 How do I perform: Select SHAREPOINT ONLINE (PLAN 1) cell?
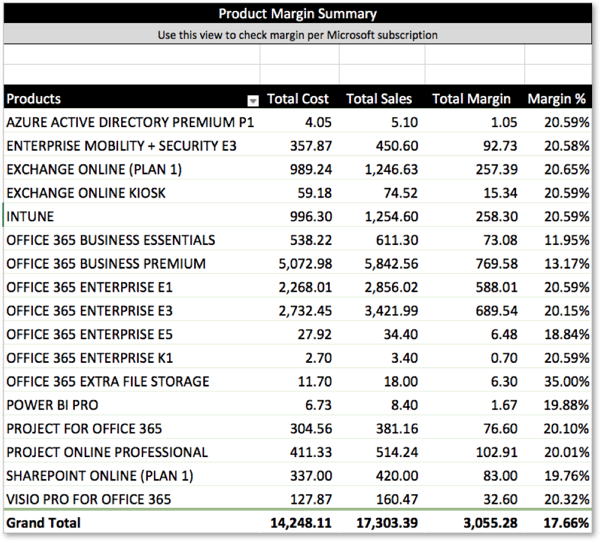99,476
